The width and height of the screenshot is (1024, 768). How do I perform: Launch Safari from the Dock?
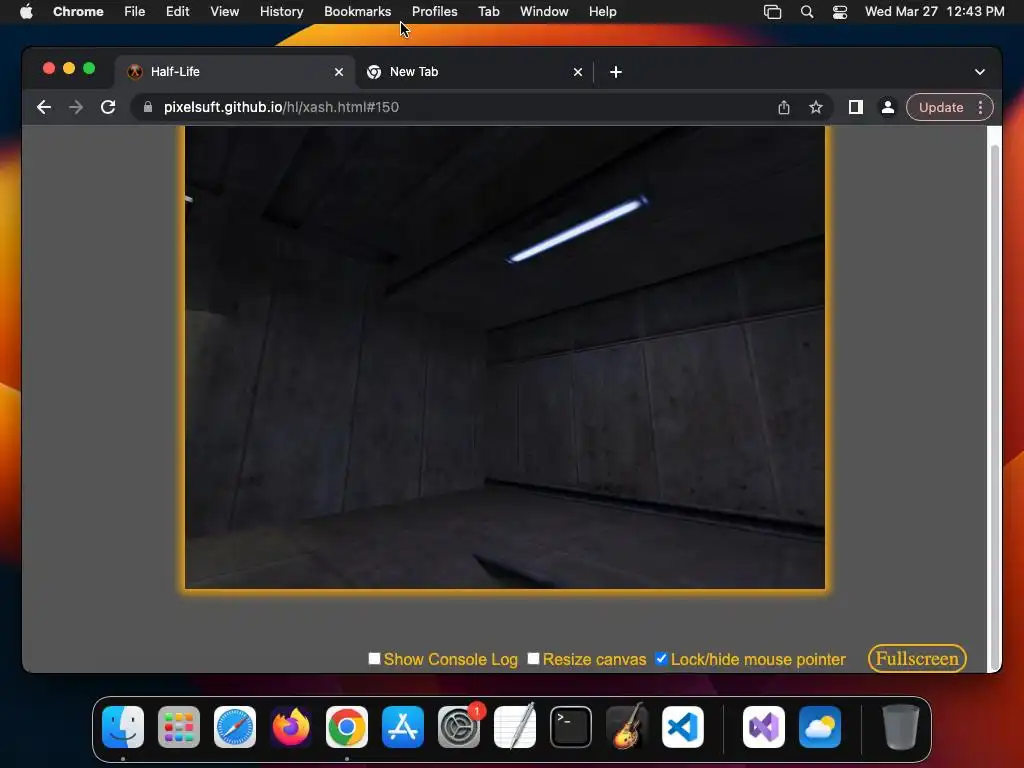point(235,727)
